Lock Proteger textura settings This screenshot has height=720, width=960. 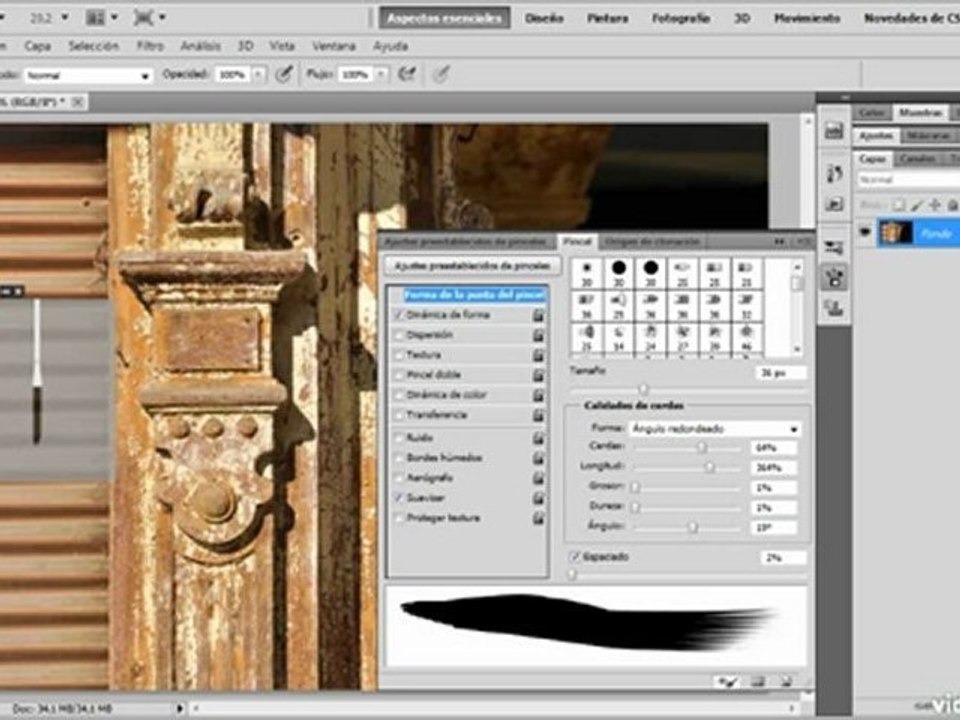[x=538, y=519]
